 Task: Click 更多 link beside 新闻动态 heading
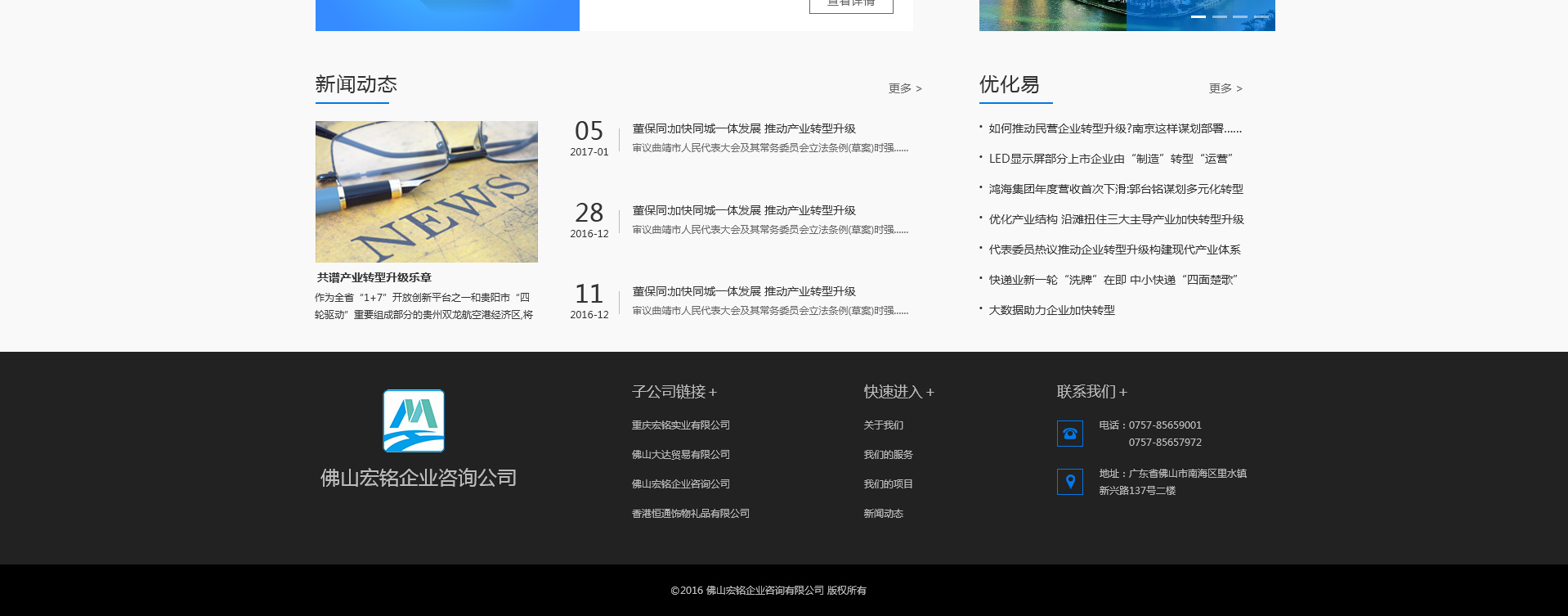coord(904,88)
